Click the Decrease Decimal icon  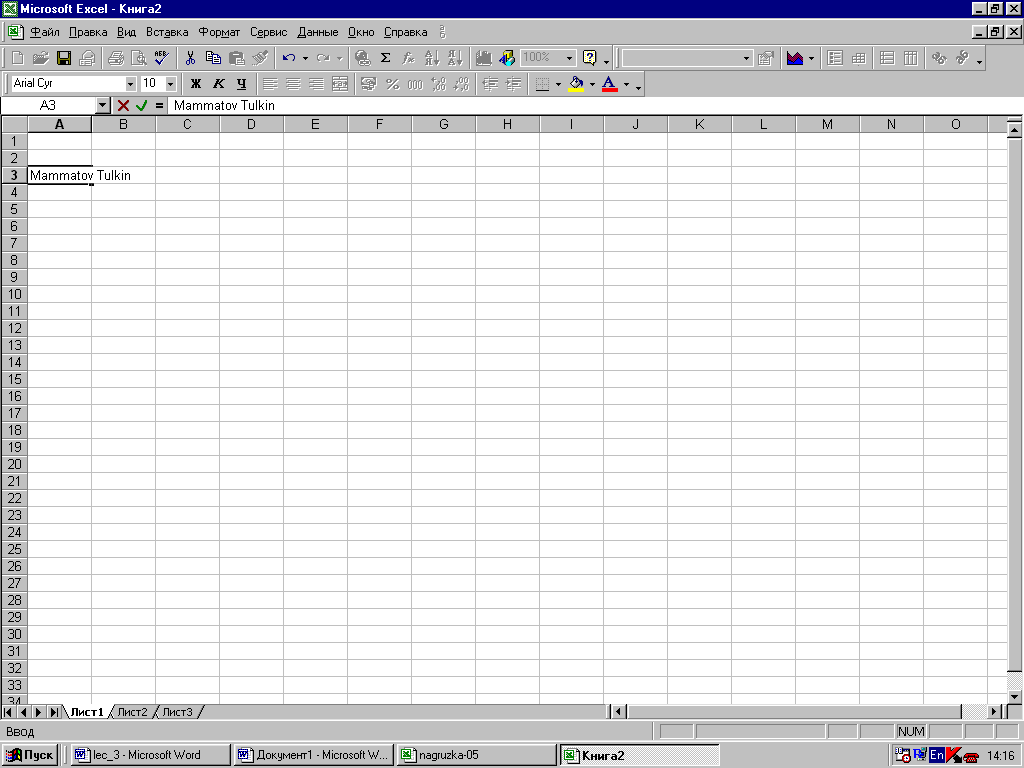pyautogui.click(x=462, y=84)
